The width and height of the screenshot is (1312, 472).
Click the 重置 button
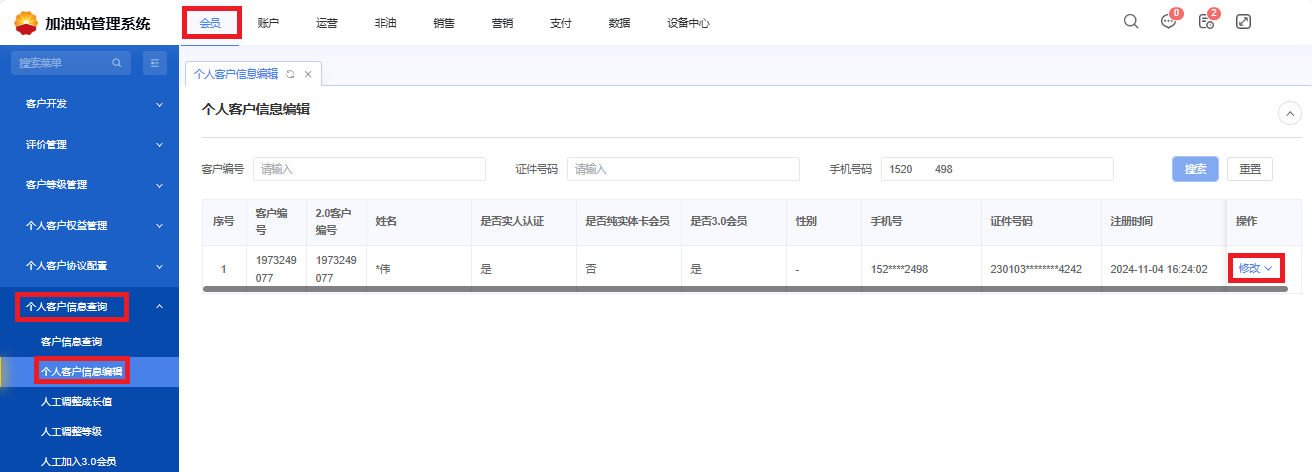[1249, 169]
